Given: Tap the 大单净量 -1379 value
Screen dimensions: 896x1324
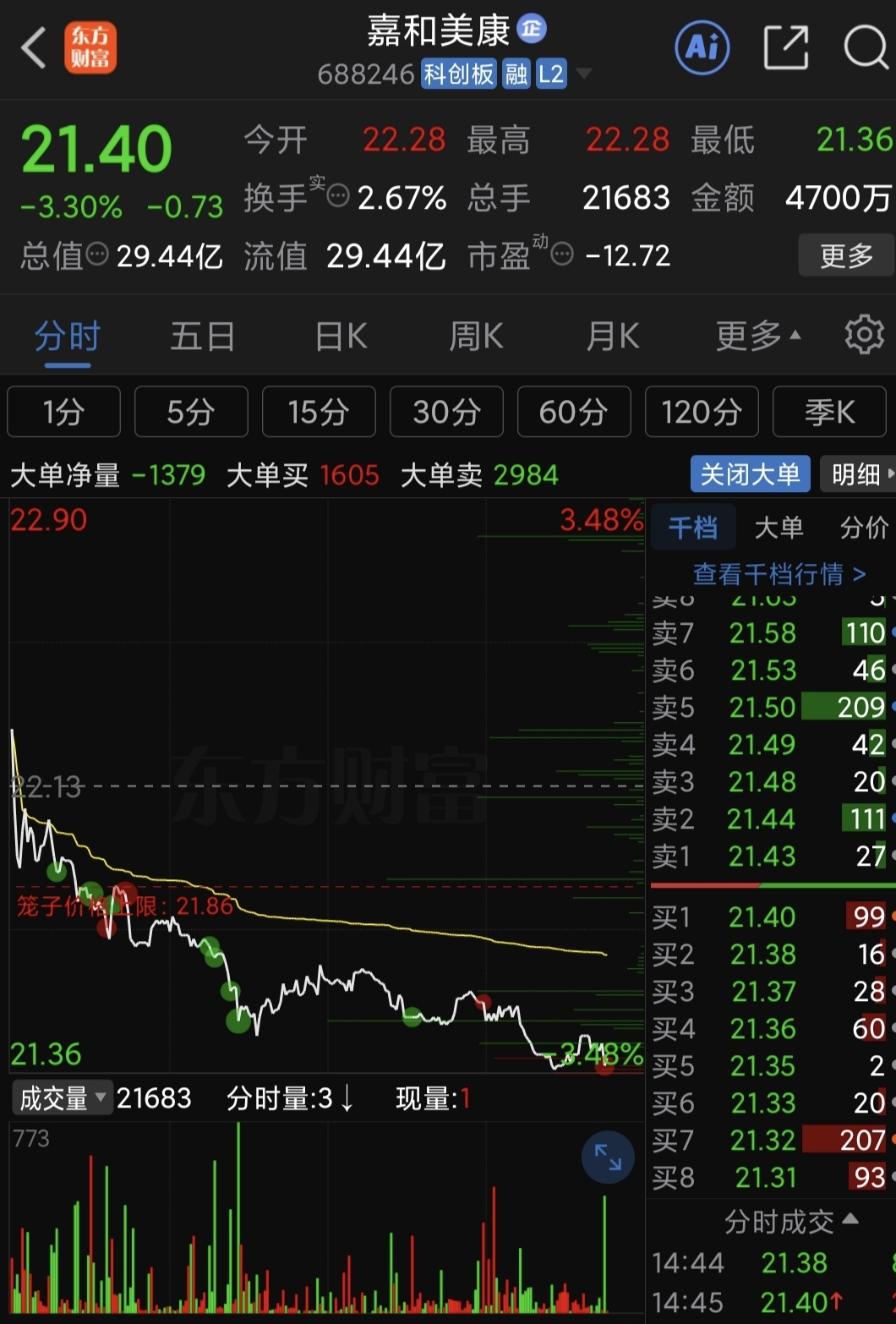Looking at the screenshot, I should point(169,475).
